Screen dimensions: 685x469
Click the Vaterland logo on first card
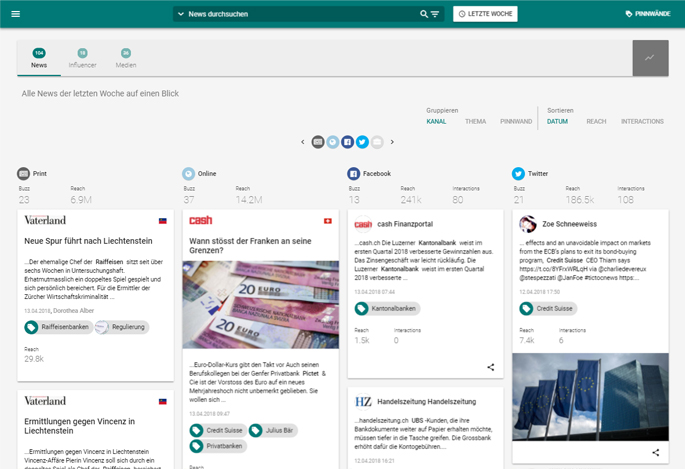tap(45, 220)
